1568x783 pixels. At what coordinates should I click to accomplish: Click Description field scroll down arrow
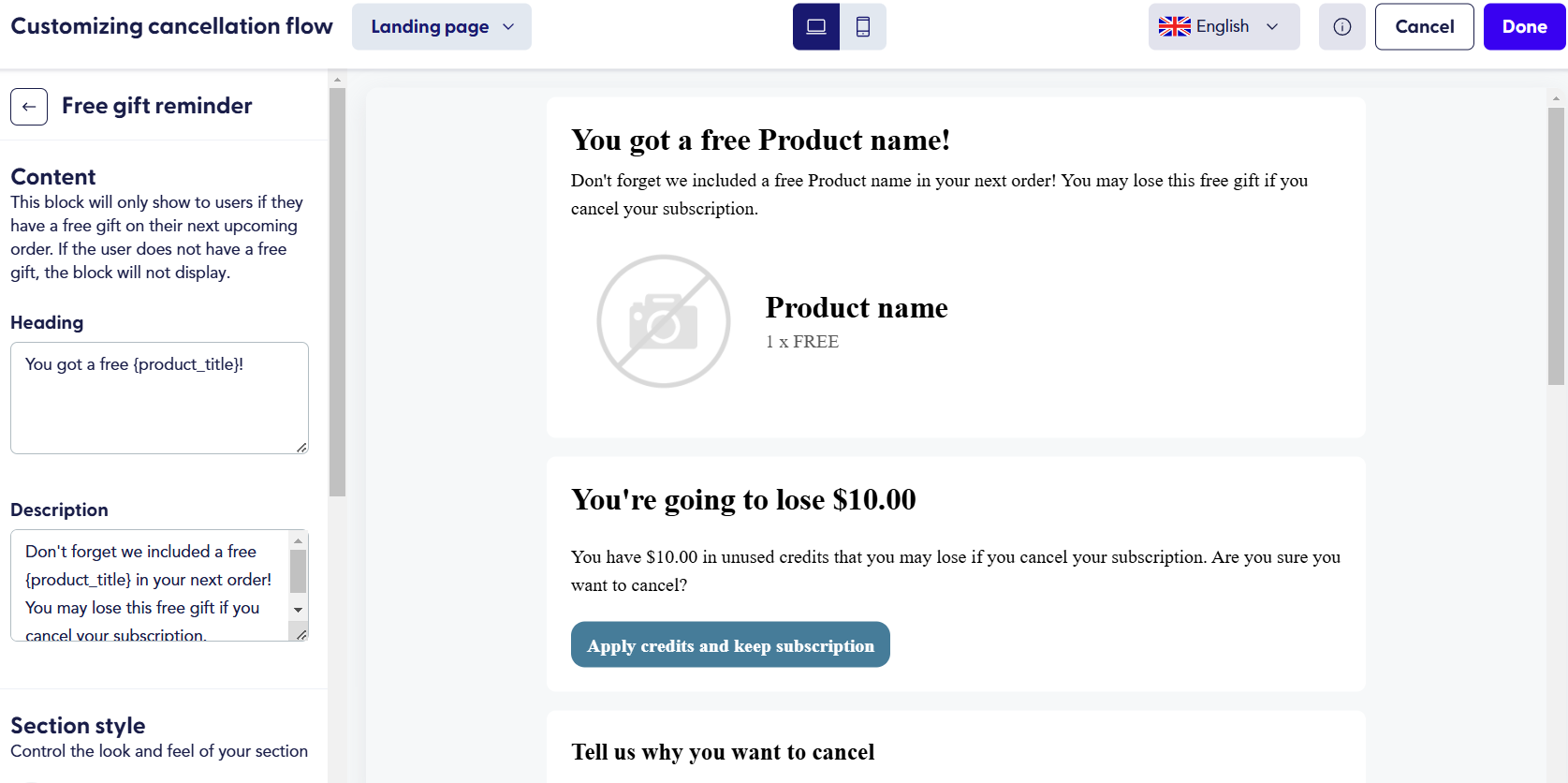point(299,610)
